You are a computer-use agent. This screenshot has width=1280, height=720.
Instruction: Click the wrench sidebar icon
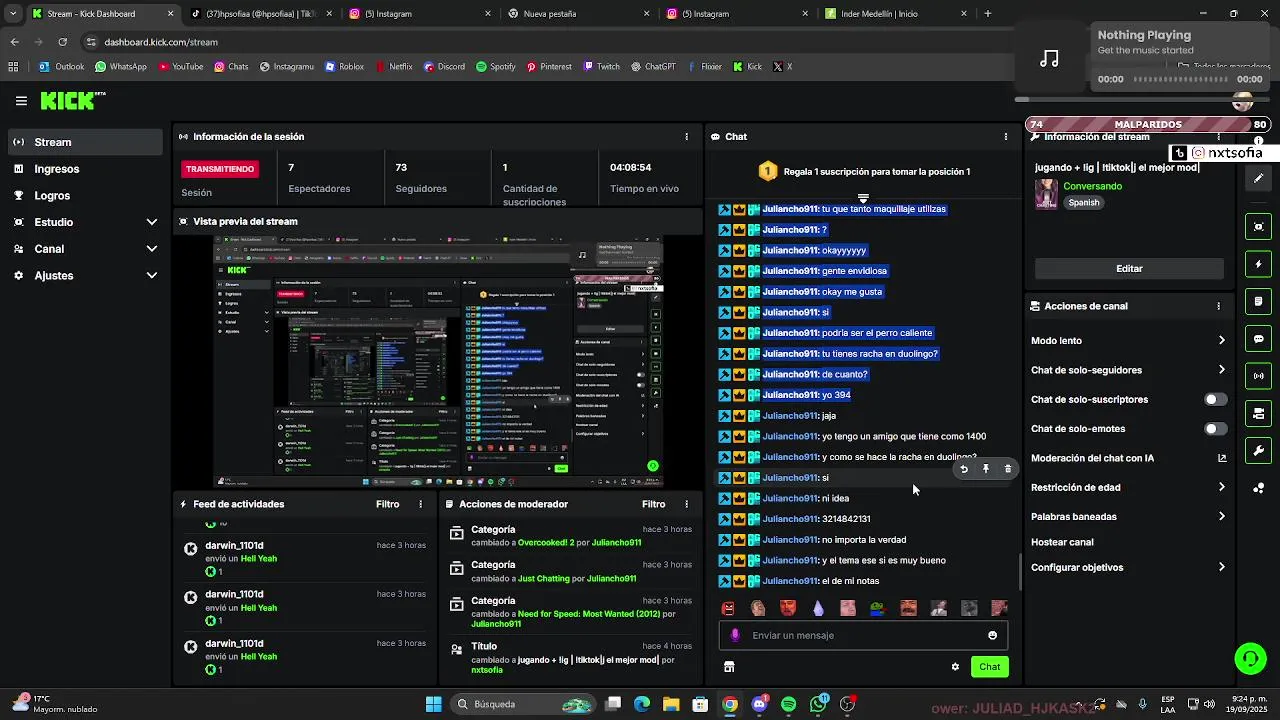coord(1259,451)
